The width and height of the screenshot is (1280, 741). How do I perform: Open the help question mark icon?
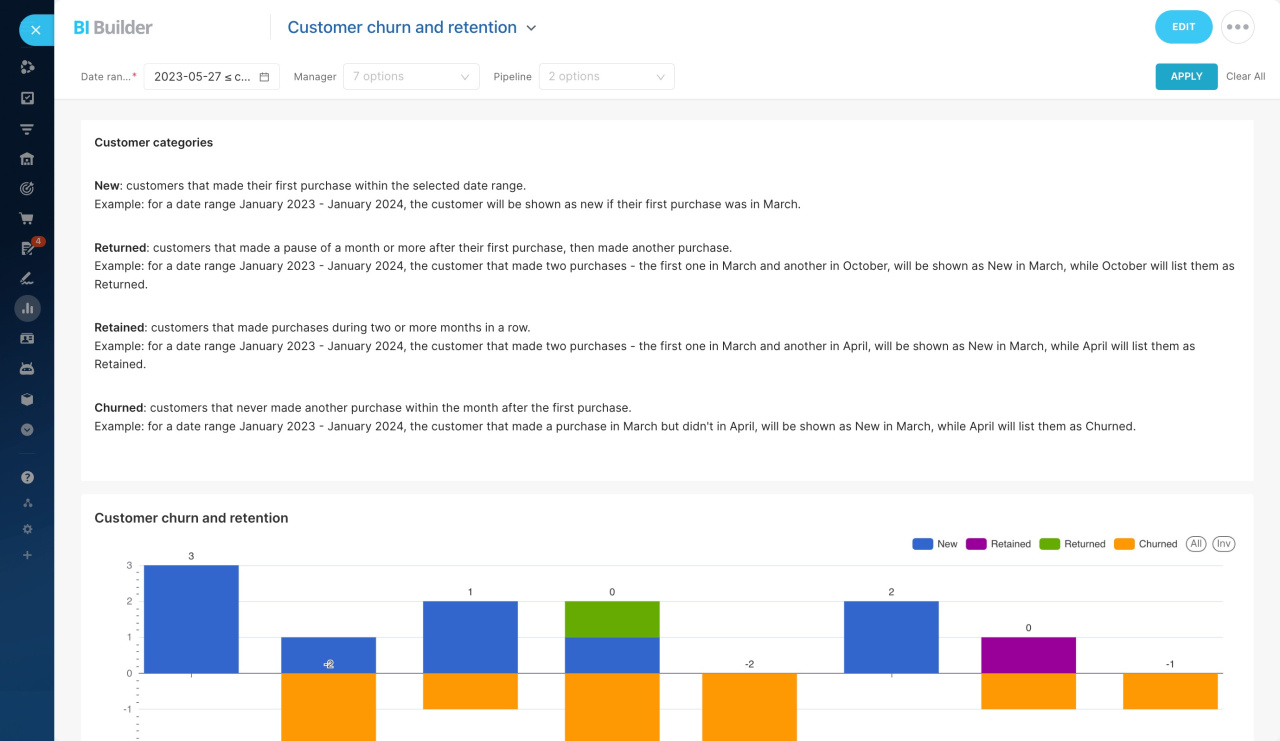point(27,477)
